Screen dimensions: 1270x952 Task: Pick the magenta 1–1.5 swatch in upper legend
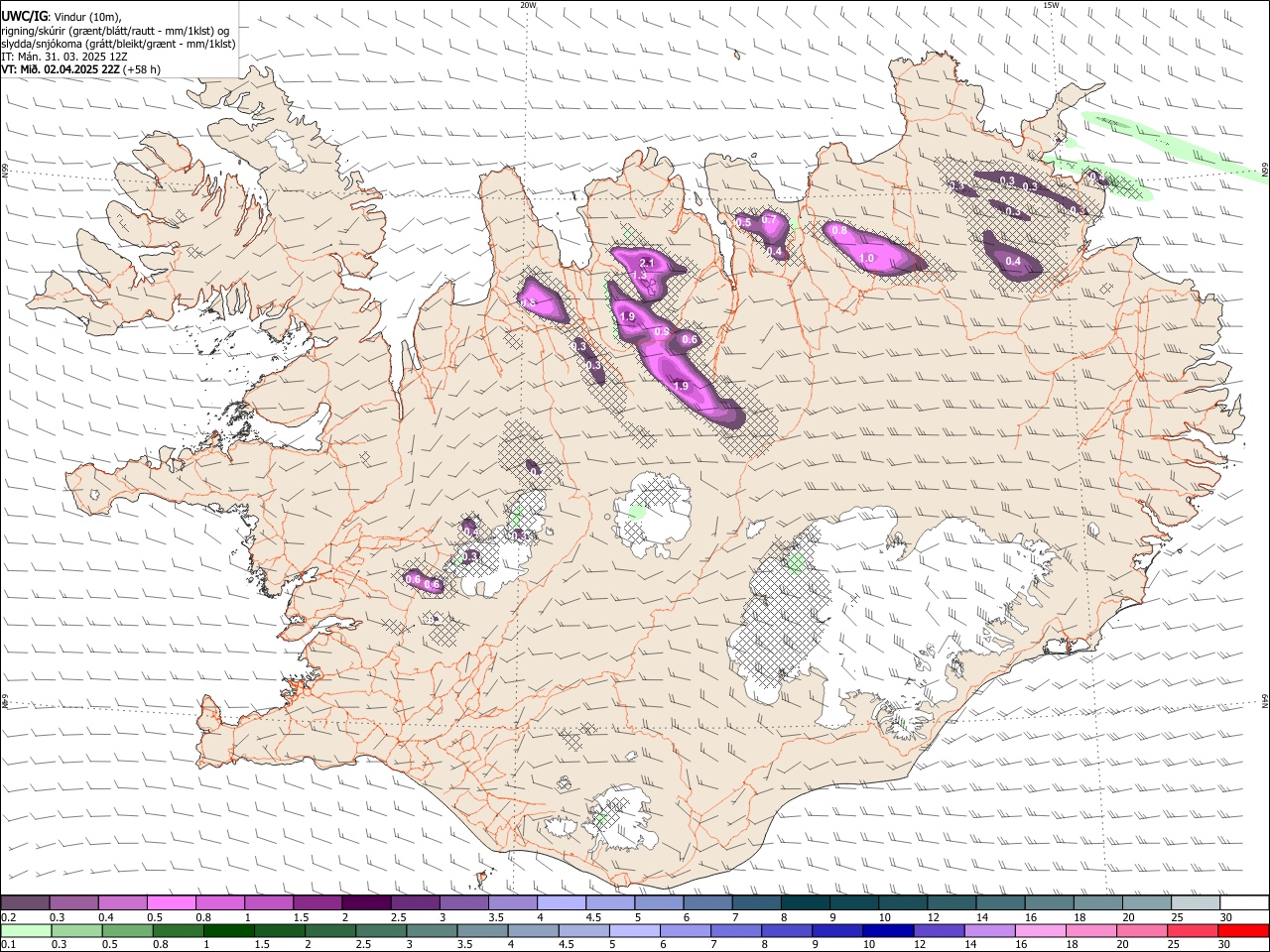click(x=268, y=902)
